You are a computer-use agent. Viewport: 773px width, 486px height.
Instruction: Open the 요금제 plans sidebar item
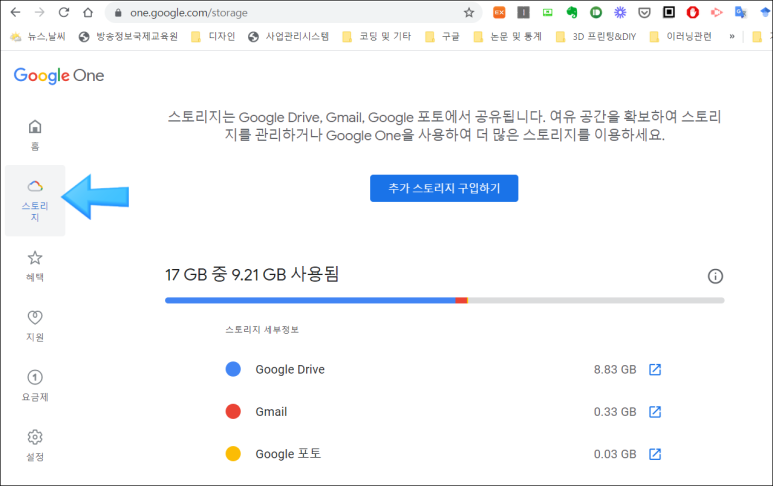tap(35, 386)
